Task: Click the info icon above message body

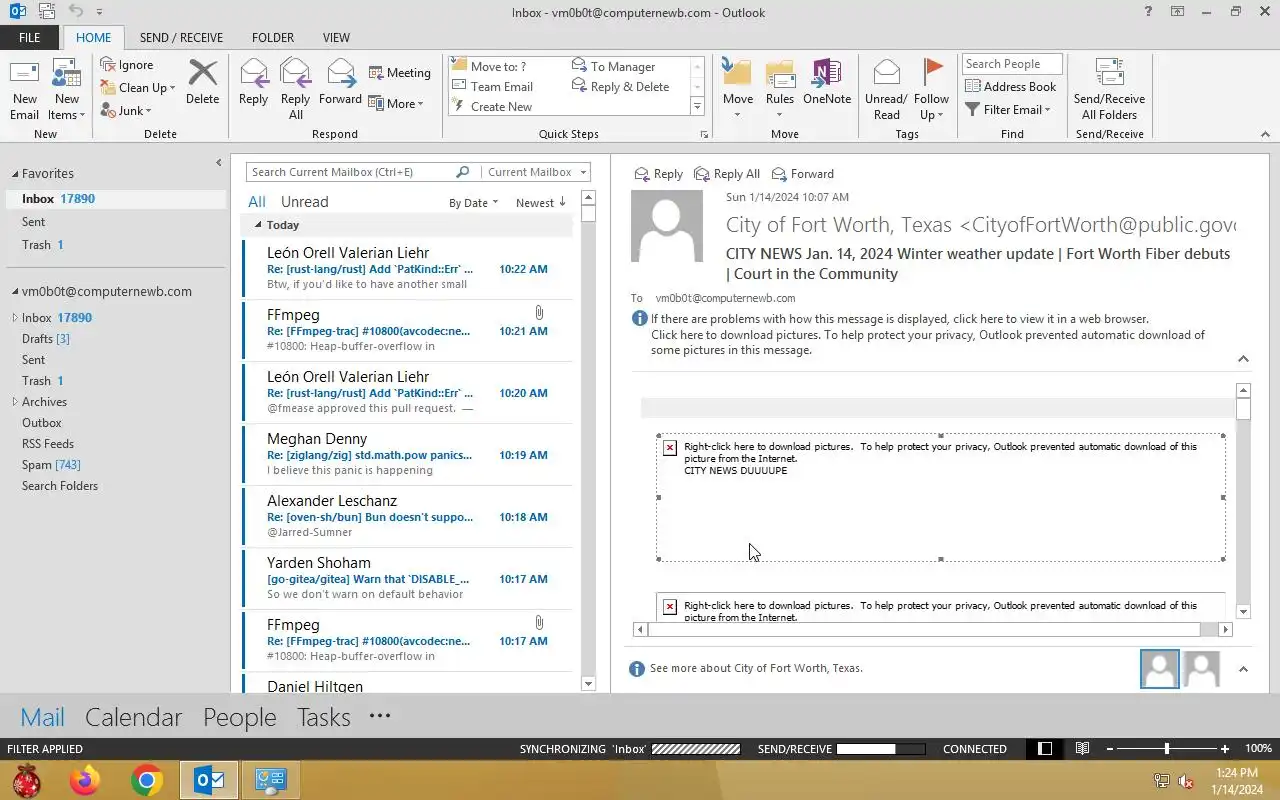Action: [x=639, y=319]
